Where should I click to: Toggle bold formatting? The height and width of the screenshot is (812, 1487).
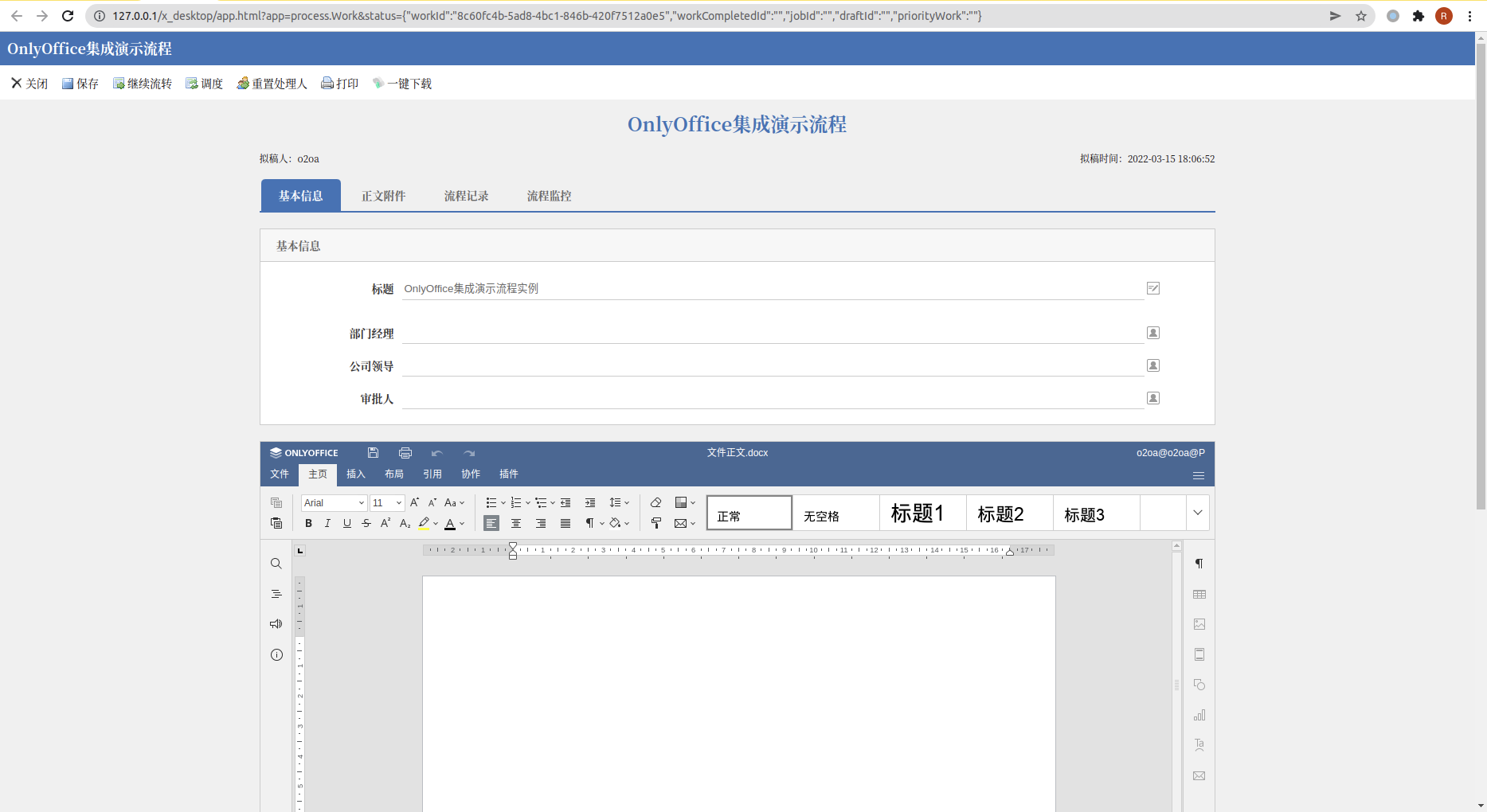click(x=308, y=523)
